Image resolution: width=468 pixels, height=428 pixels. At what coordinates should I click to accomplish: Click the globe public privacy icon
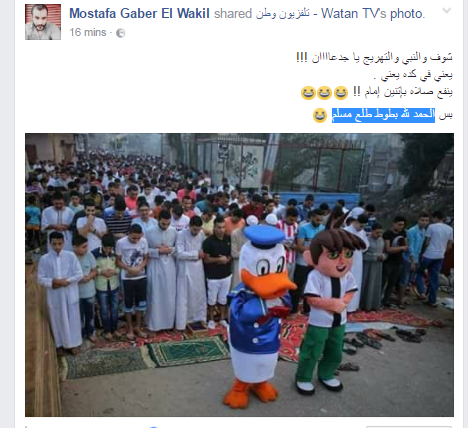(x=120, y=33)
